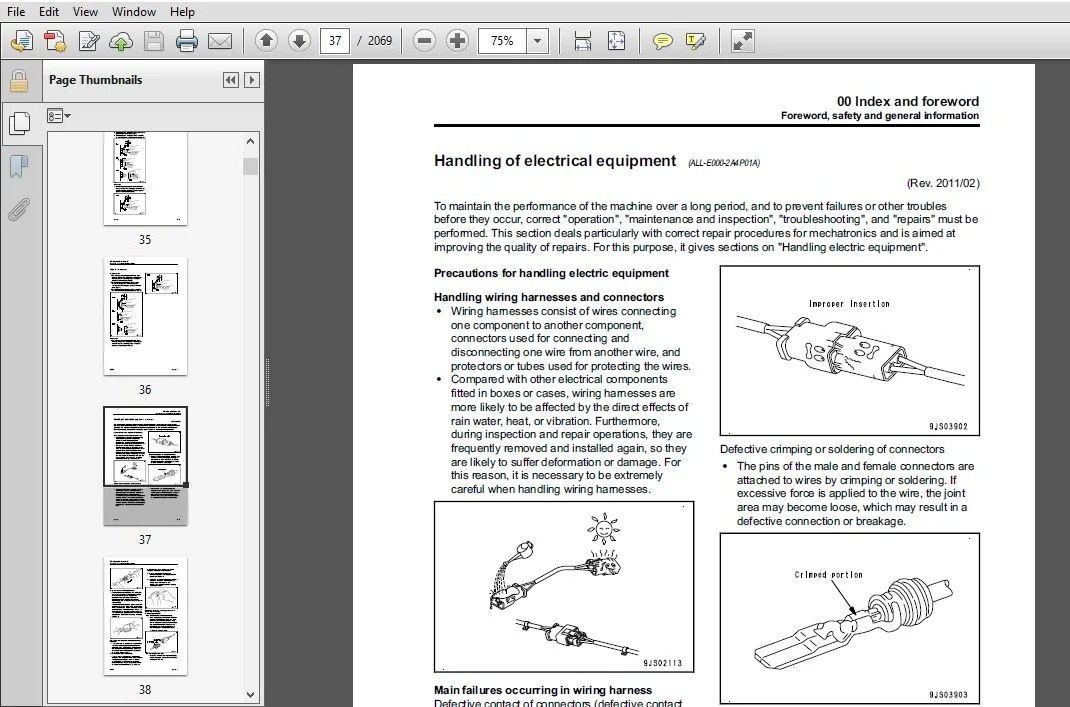Click the heading Handling of electrical equipment
1070x707 pixels.
point(555,161)
